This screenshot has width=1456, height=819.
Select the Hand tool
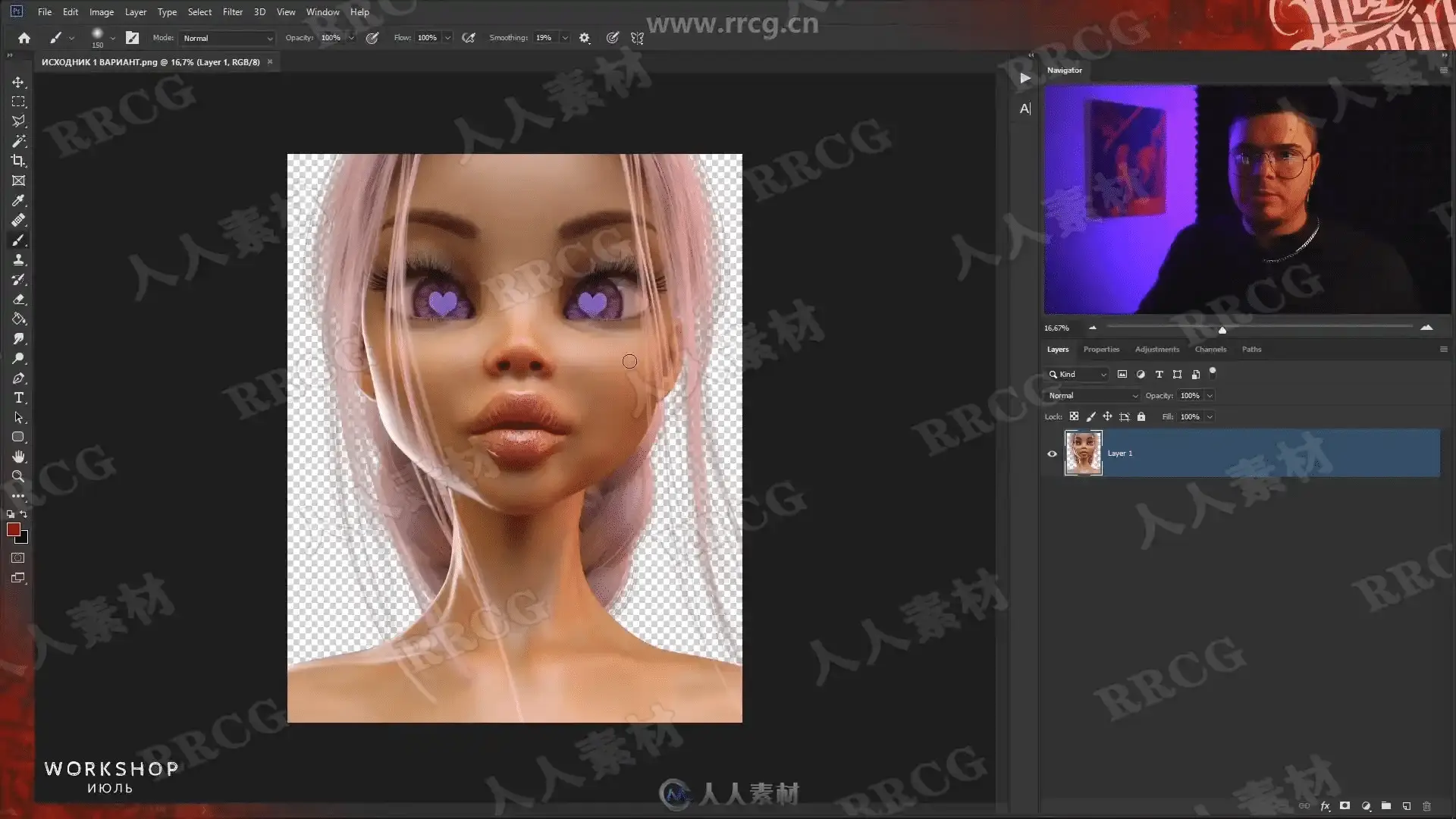[x=18, y=457]
